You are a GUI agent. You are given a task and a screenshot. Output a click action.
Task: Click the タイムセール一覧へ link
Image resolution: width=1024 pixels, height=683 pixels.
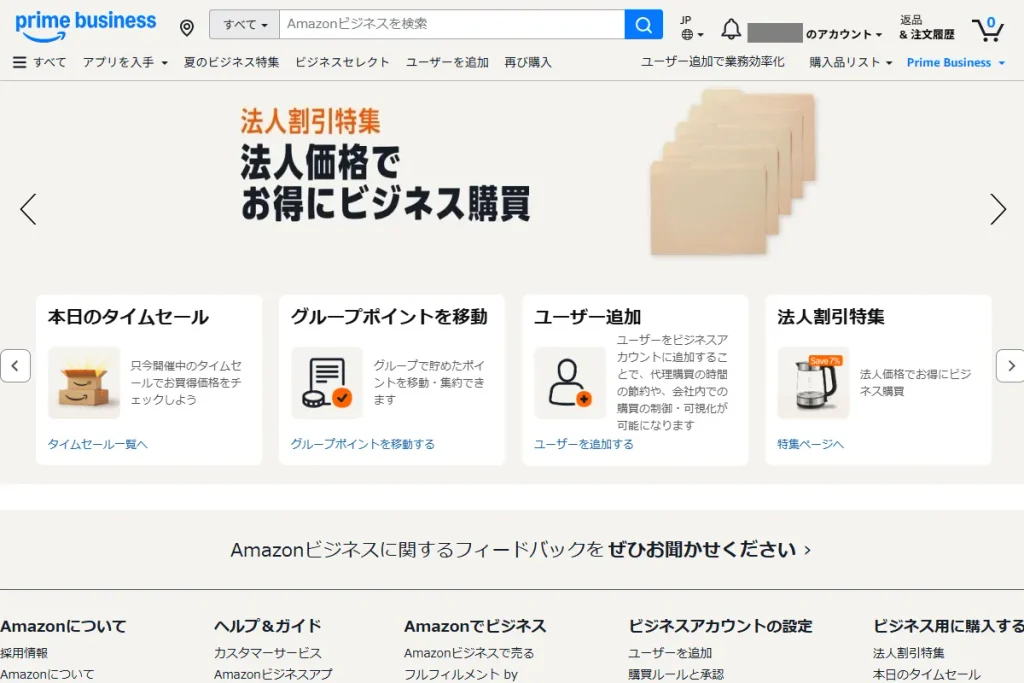click(97, 444)
